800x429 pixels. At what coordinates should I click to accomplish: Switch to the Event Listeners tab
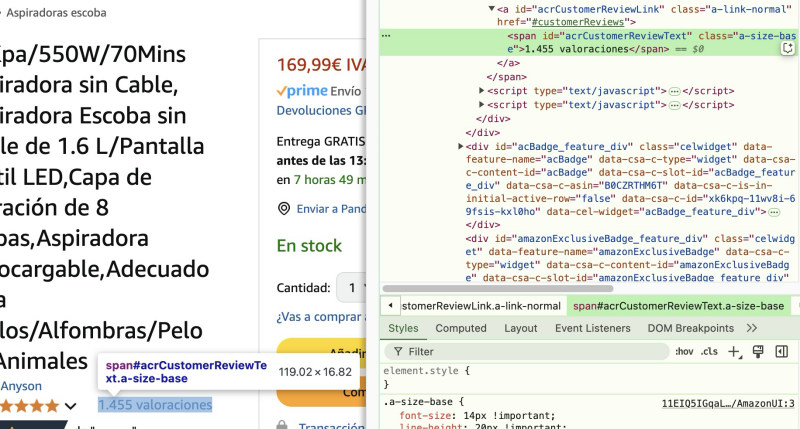point(592,328)
